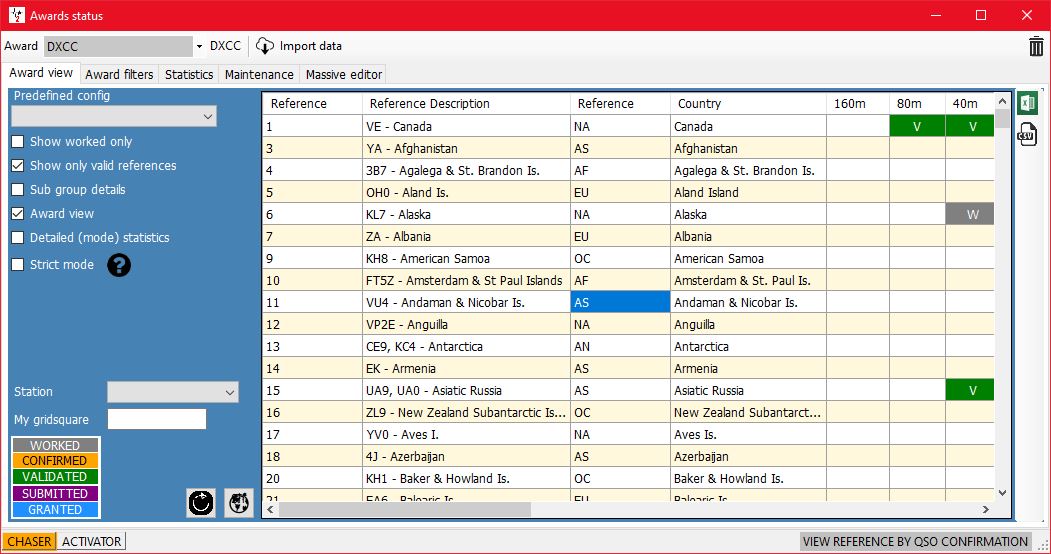The image size is (1051, 554).
Task: Click the 160m band column header
Action: pos(858,104)
